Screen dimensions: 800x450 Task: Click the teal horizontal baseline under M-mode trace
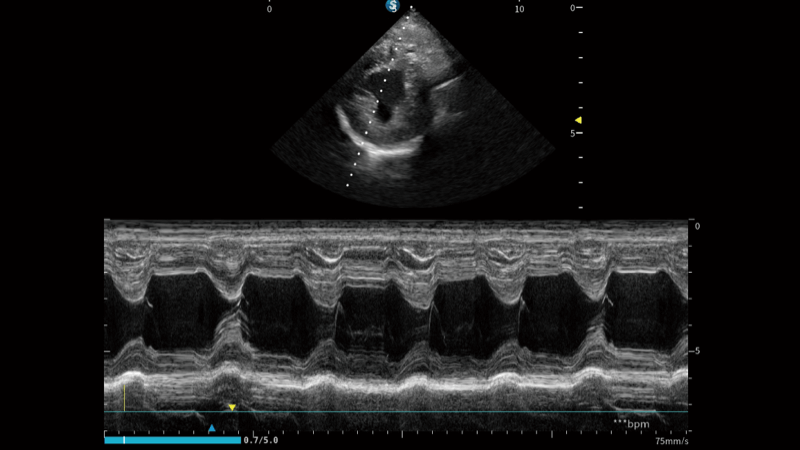(x=400, y=412)
